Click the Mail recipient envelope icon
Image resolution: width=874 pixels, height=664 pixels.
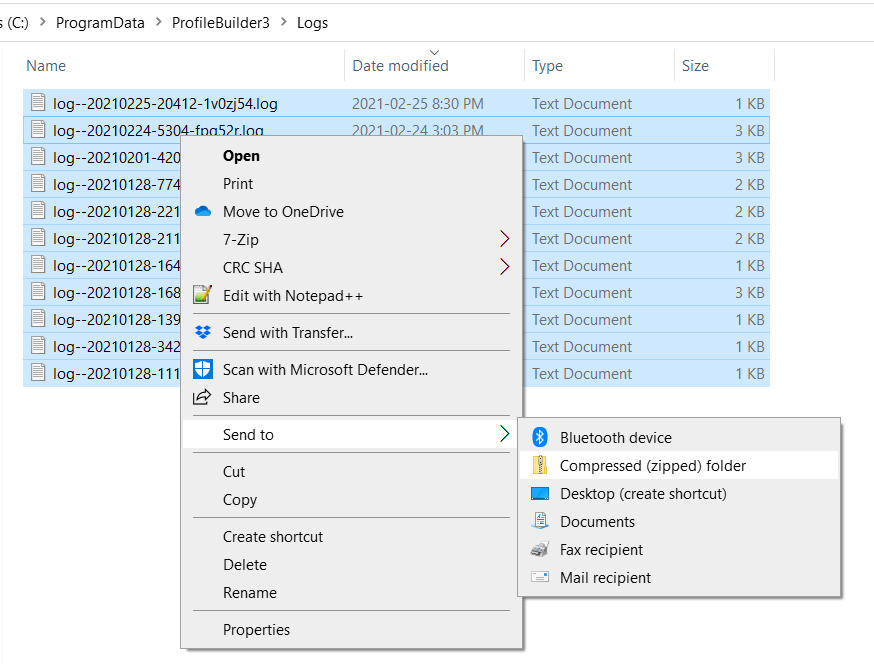(x=540, y=576)
